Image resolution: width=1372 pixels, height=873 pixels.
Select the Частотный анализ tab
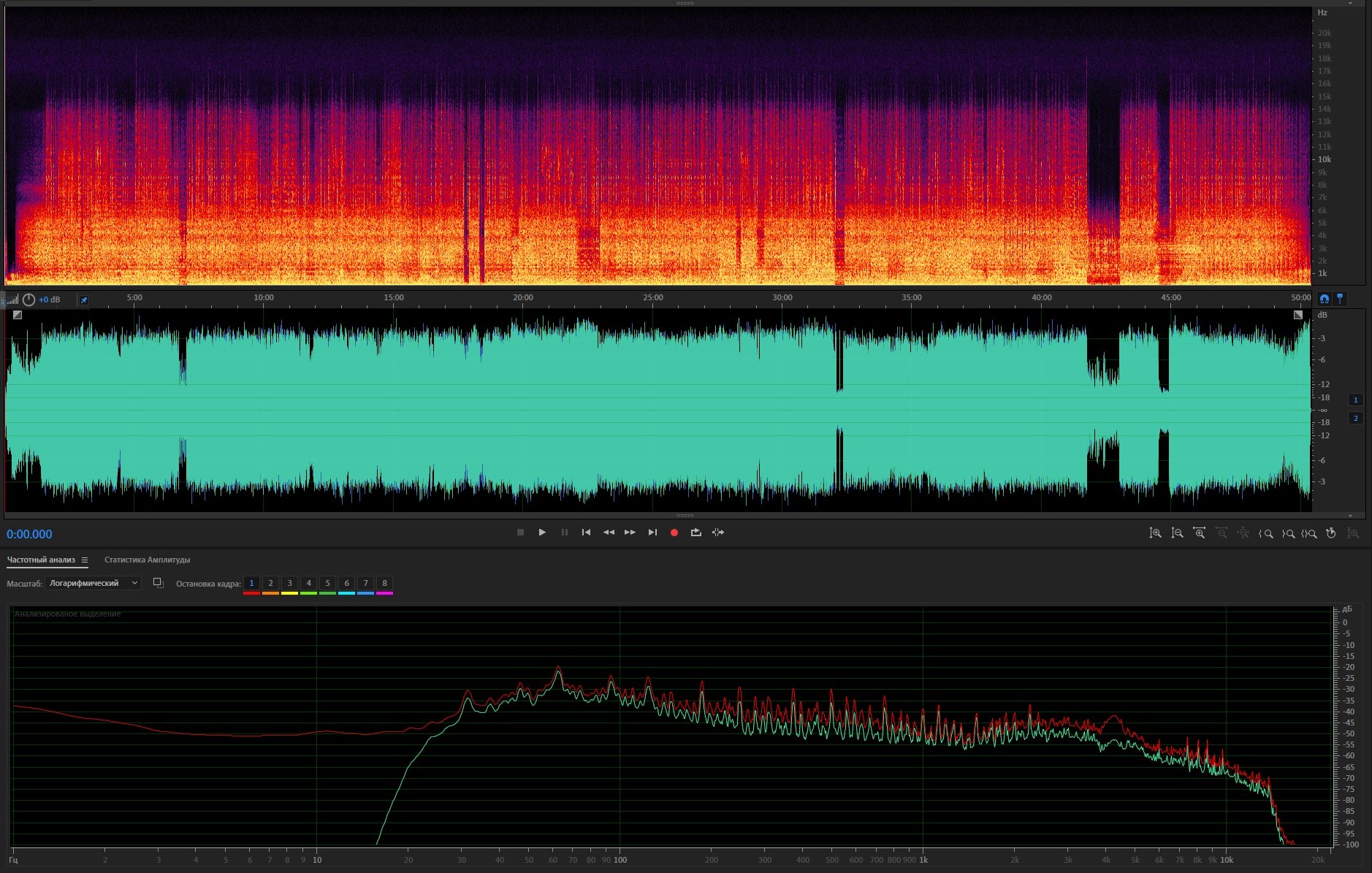(41, 560)
